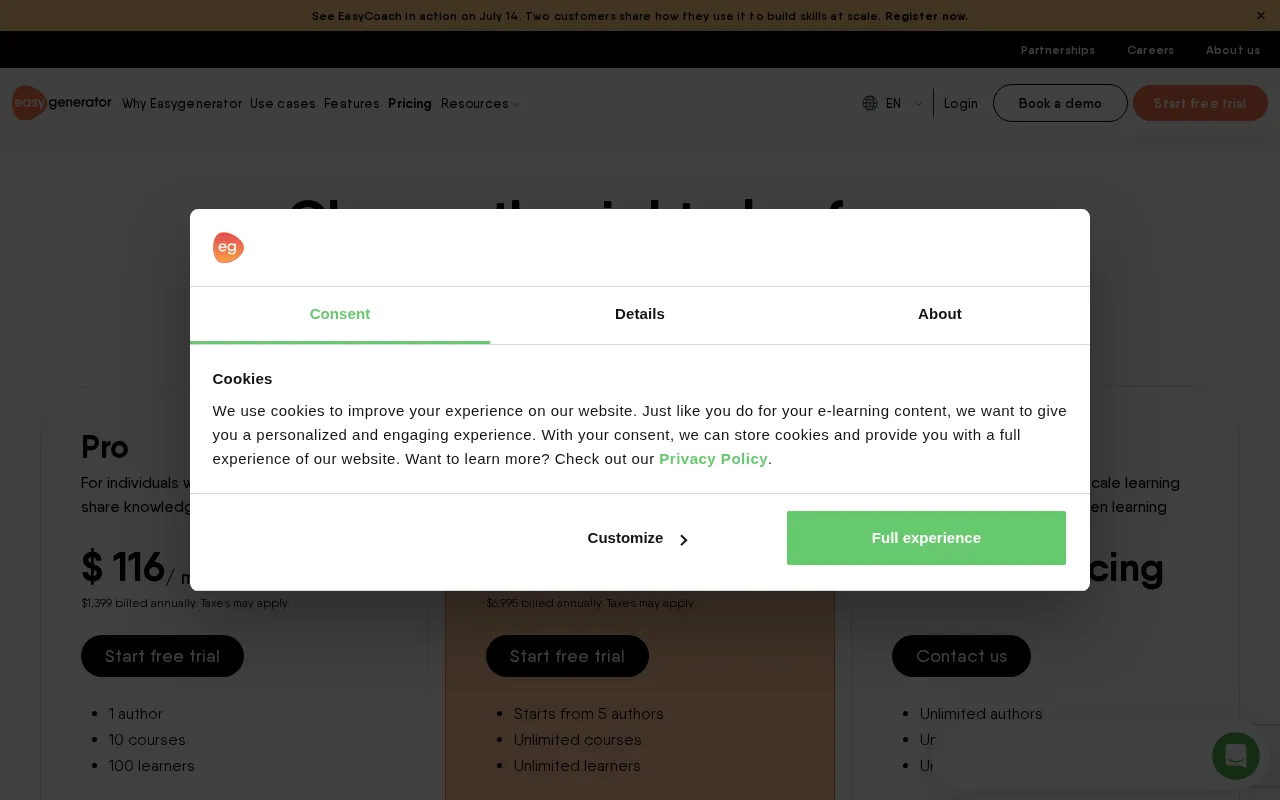Expand the EN language dropdown

904,103
